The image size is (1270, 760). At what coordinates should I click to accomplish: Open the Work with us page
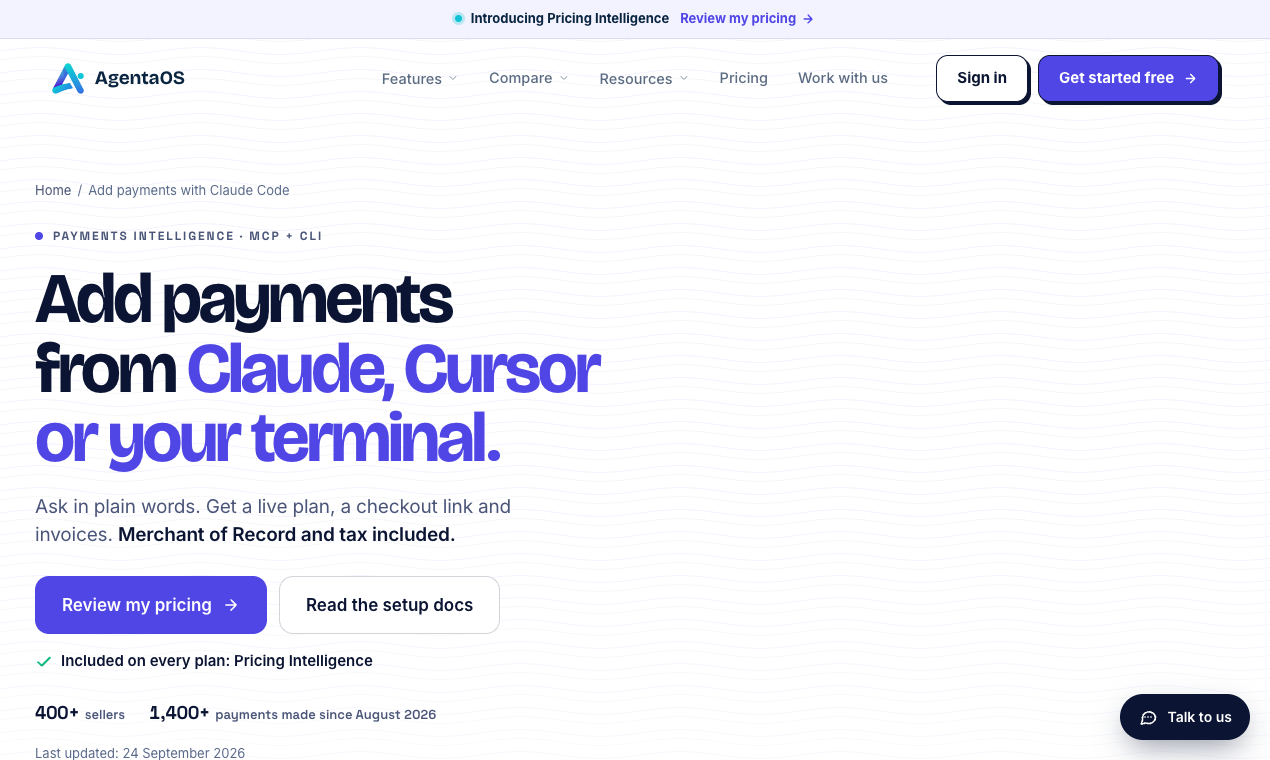(843, 78)
